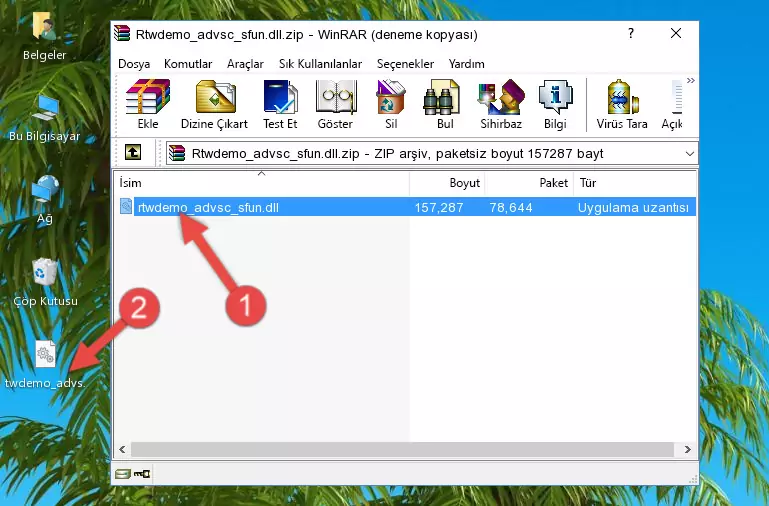Image resolution: width=769 pixels, height=506 pixels.
Task: Sort by İsim column header
Action: coord(262,183)
